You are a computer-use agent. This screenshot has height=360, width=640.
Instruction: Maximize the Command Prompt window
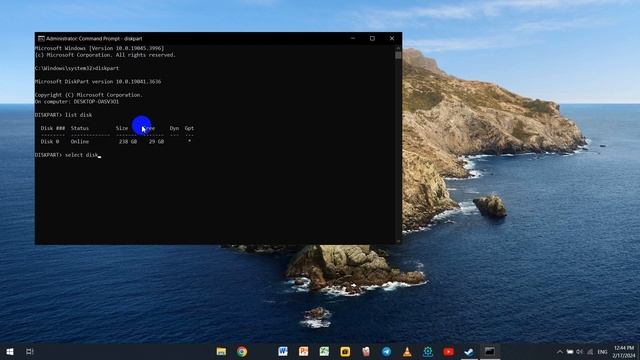pyautogui.click(x=372, y=38)
